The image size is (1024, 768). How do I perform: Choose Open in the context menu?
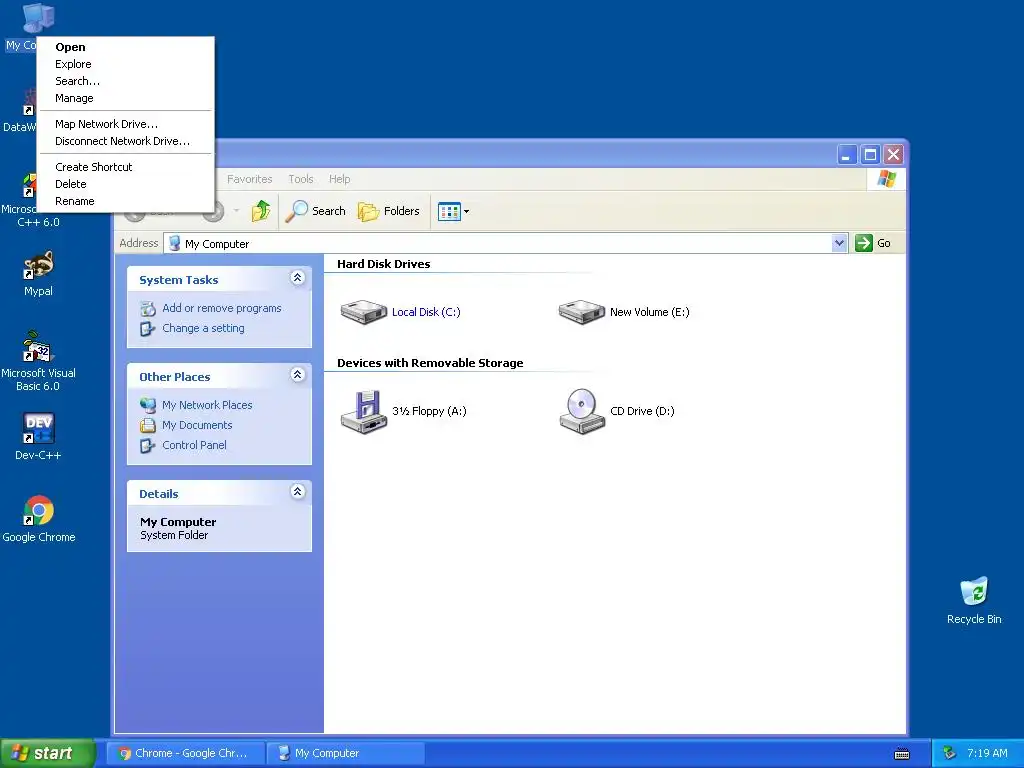pyautogui.click(x=125, y=47)
